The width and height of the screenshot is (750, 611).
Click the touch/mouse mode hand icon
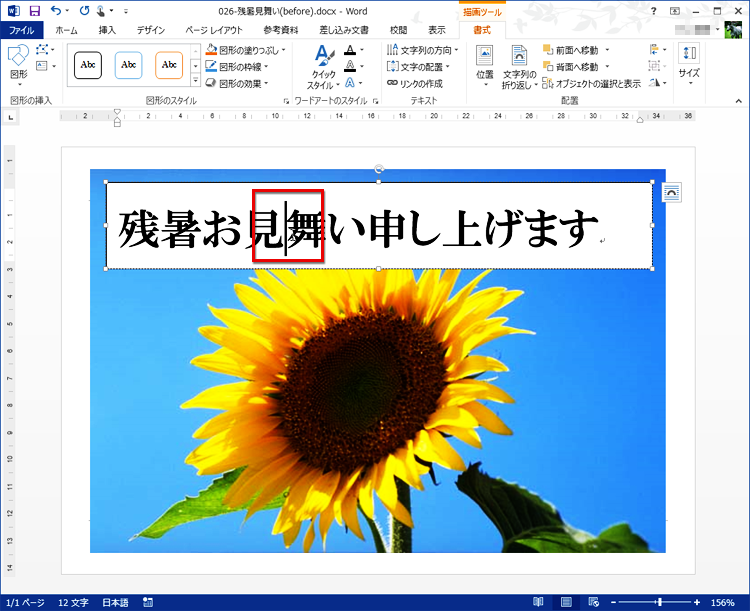click(x=101, y=11)
